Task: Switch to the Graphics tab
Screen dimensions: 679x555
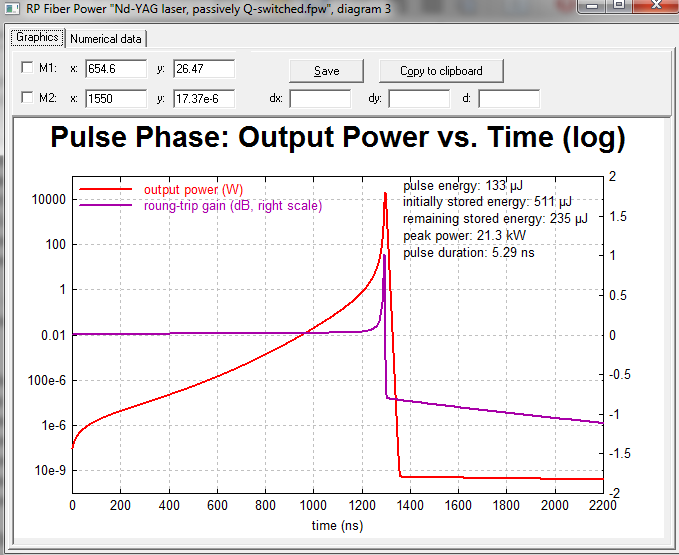Action: click(37, 38)
